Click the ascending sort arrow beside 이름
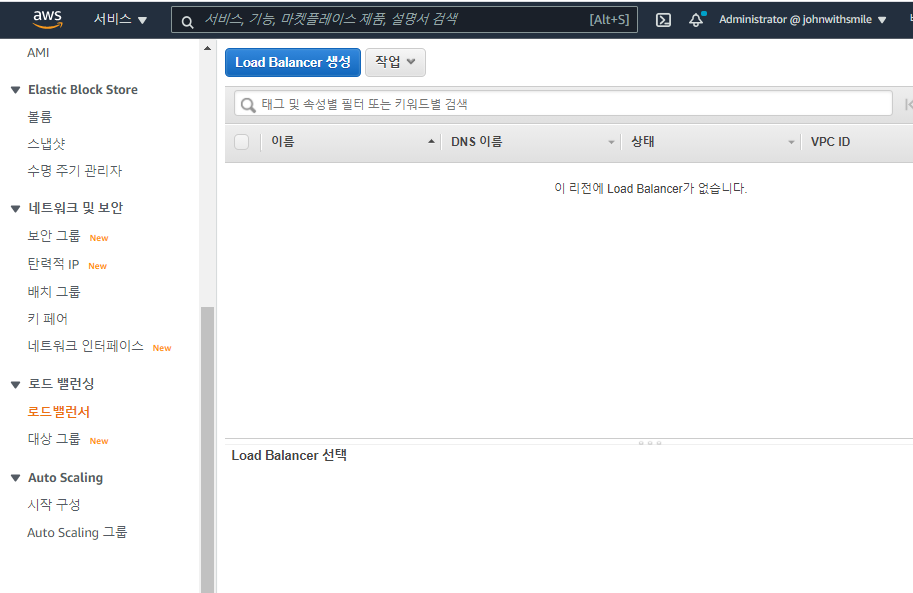Screen dimensions: 913x593 [431, 141]
